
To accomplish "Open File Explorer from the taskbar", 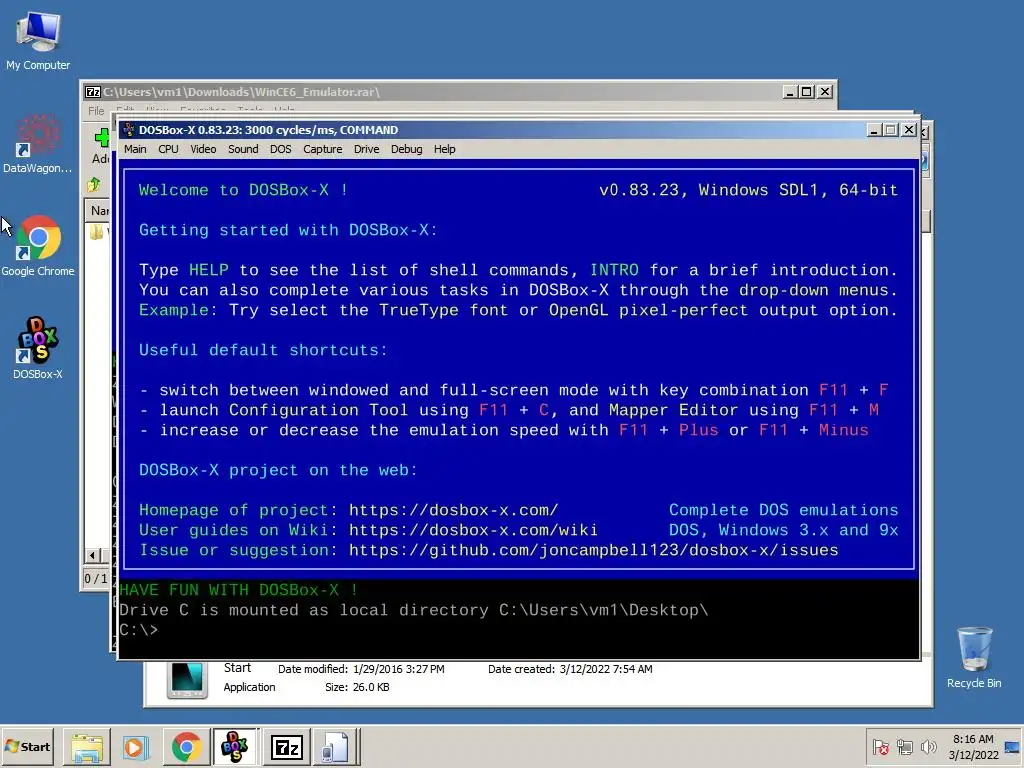I will pos(87,746).
